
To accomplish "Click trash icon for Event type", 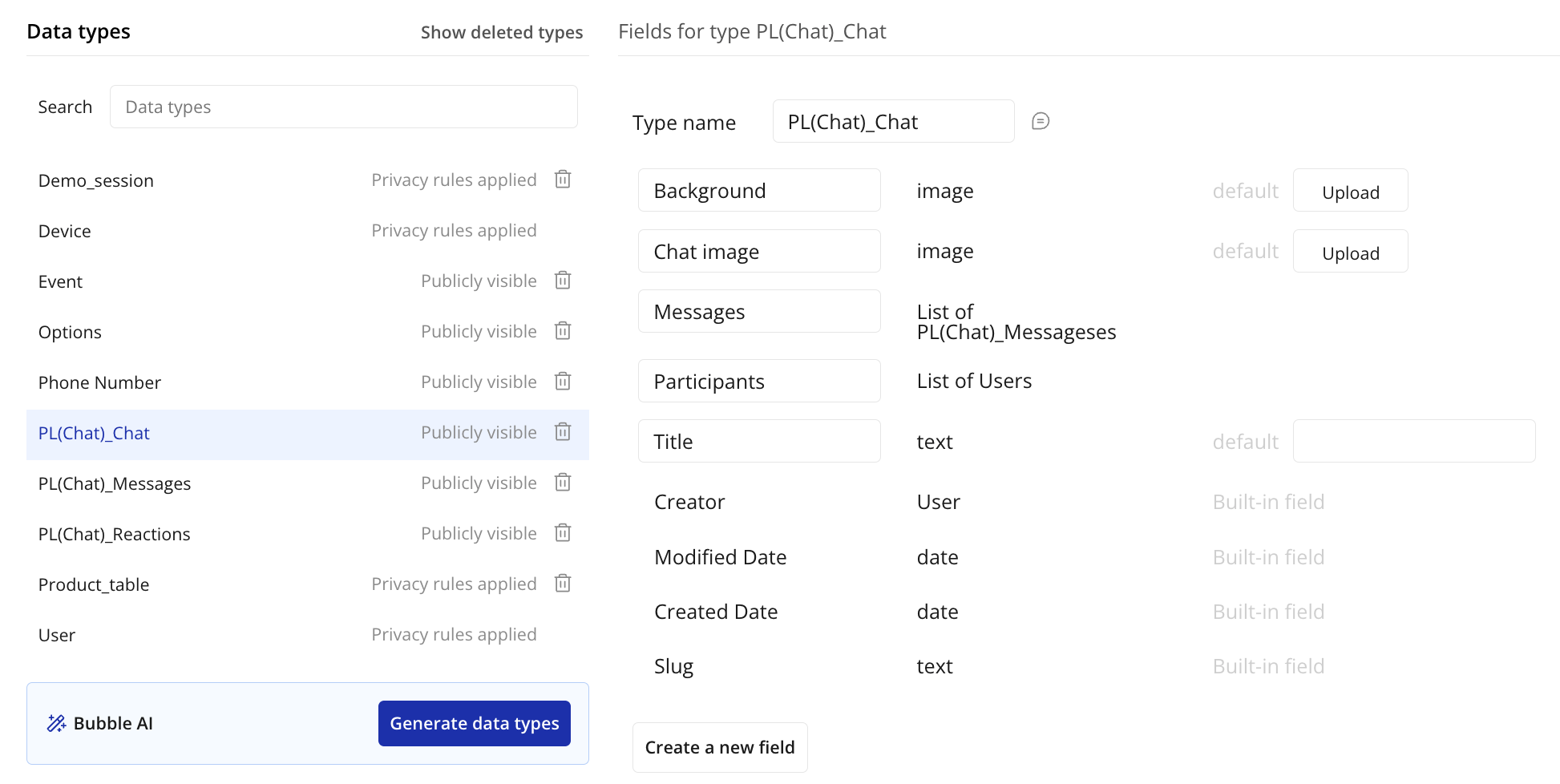I will (563, 281).
